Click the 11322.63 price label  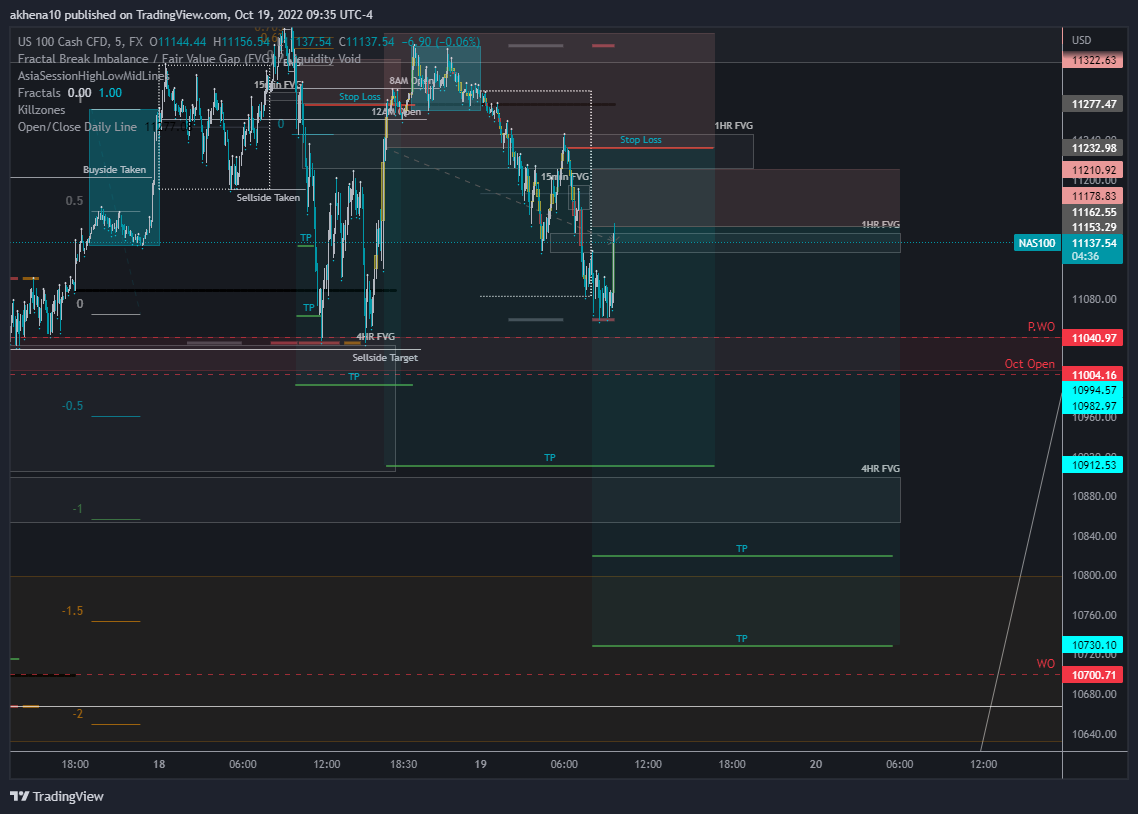click(x=1093, y=60)
